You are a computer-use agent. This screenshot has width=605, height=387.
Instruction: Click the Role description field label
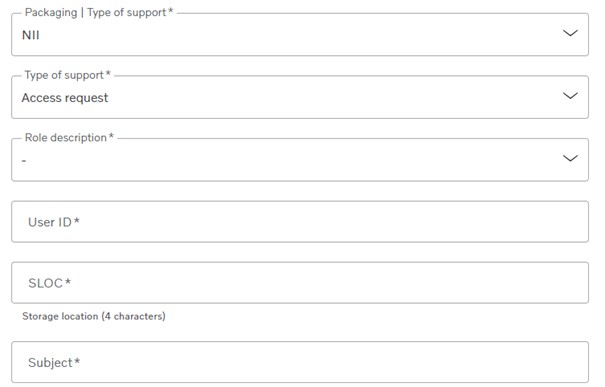tap(69, 137)
